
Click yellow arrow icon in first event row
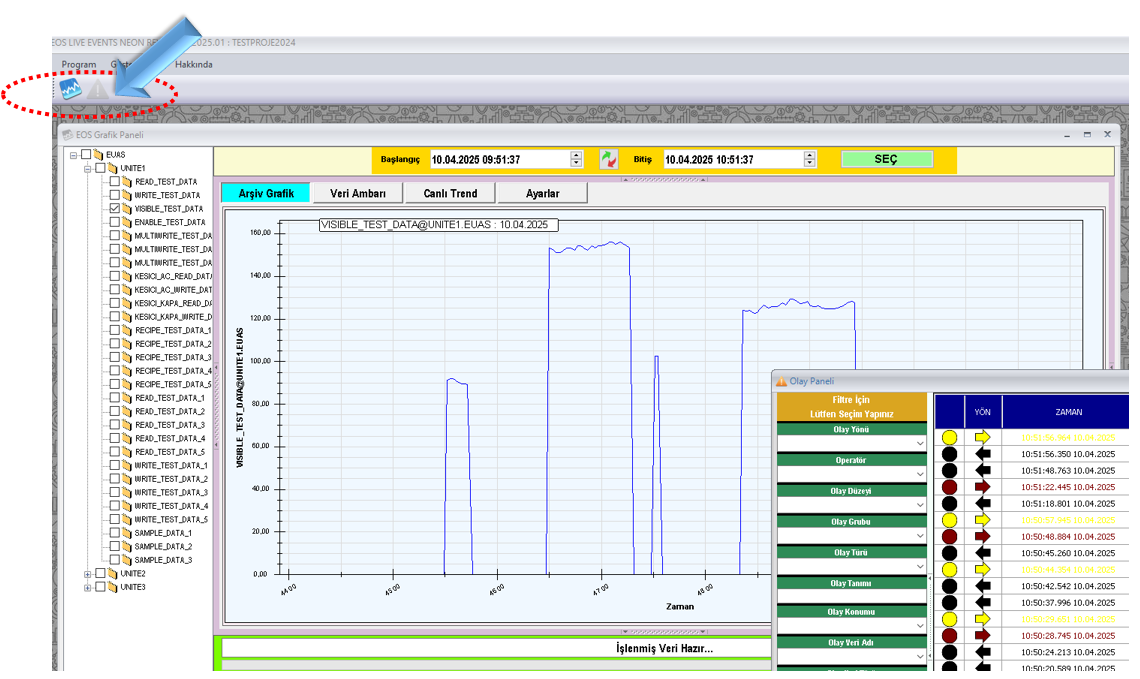(x=982, y=438)
